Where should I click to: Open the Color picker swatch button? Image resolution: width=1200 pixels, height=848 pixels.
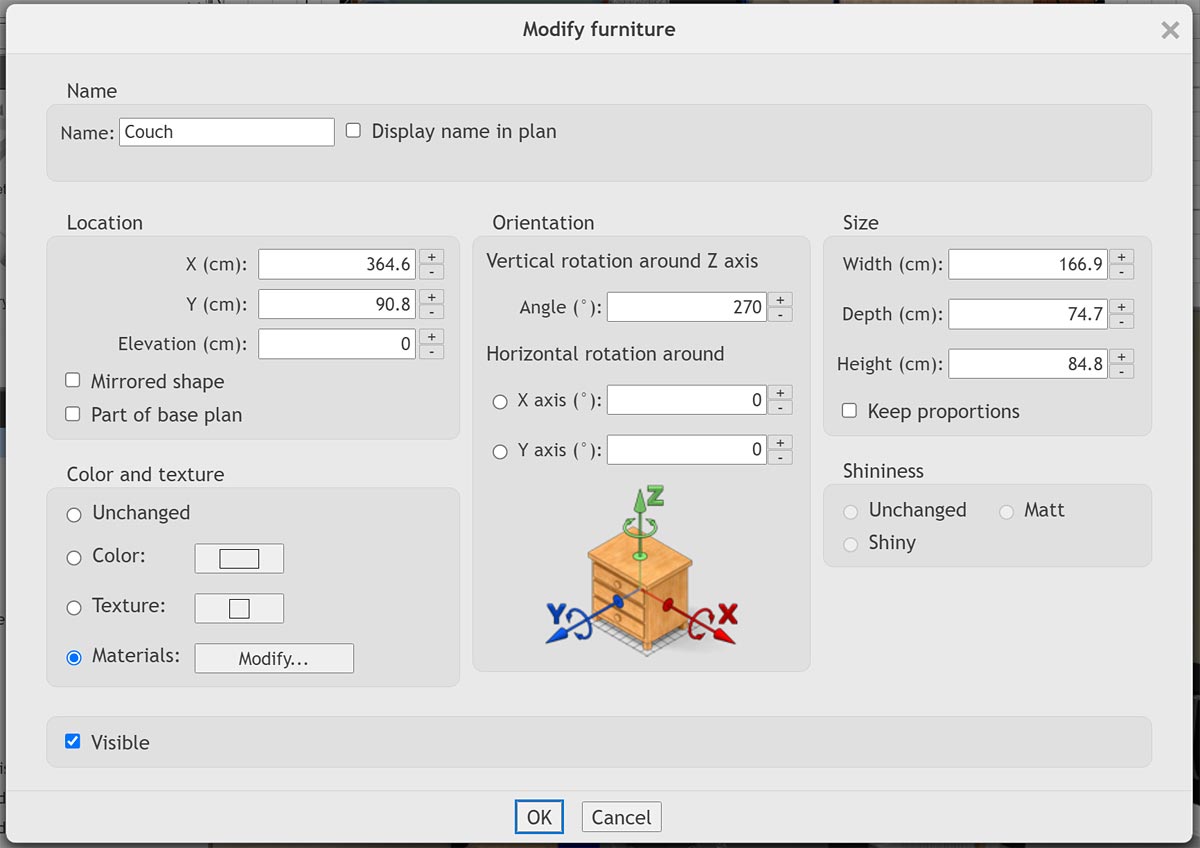(x=239, y=558)
